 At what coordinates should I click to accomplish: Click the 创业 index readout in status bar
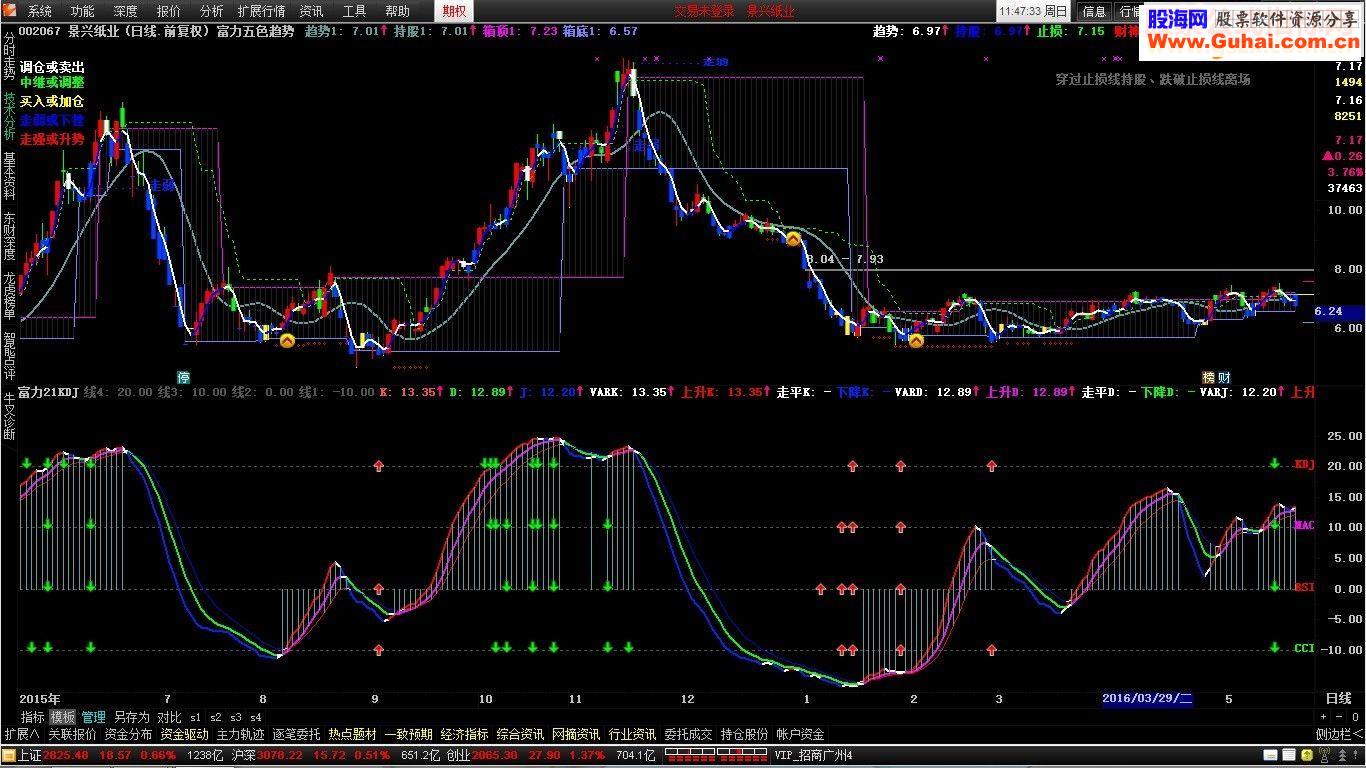click(x=551, y=755)
